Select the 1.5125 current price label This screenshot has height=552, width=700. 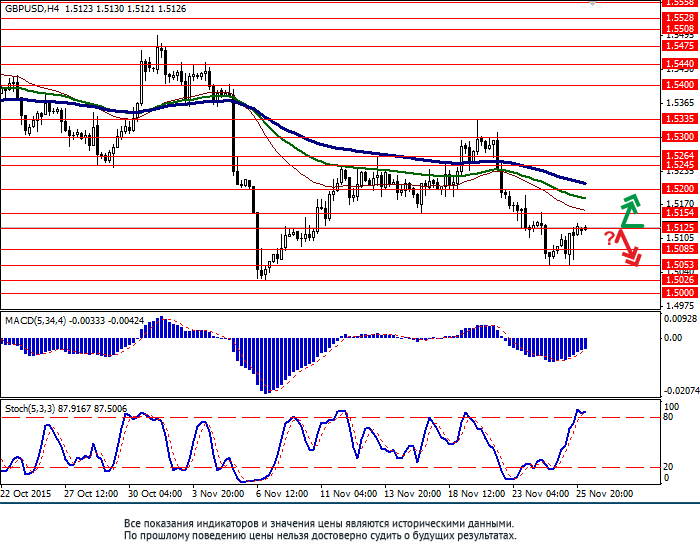click(x=679, y=228)
